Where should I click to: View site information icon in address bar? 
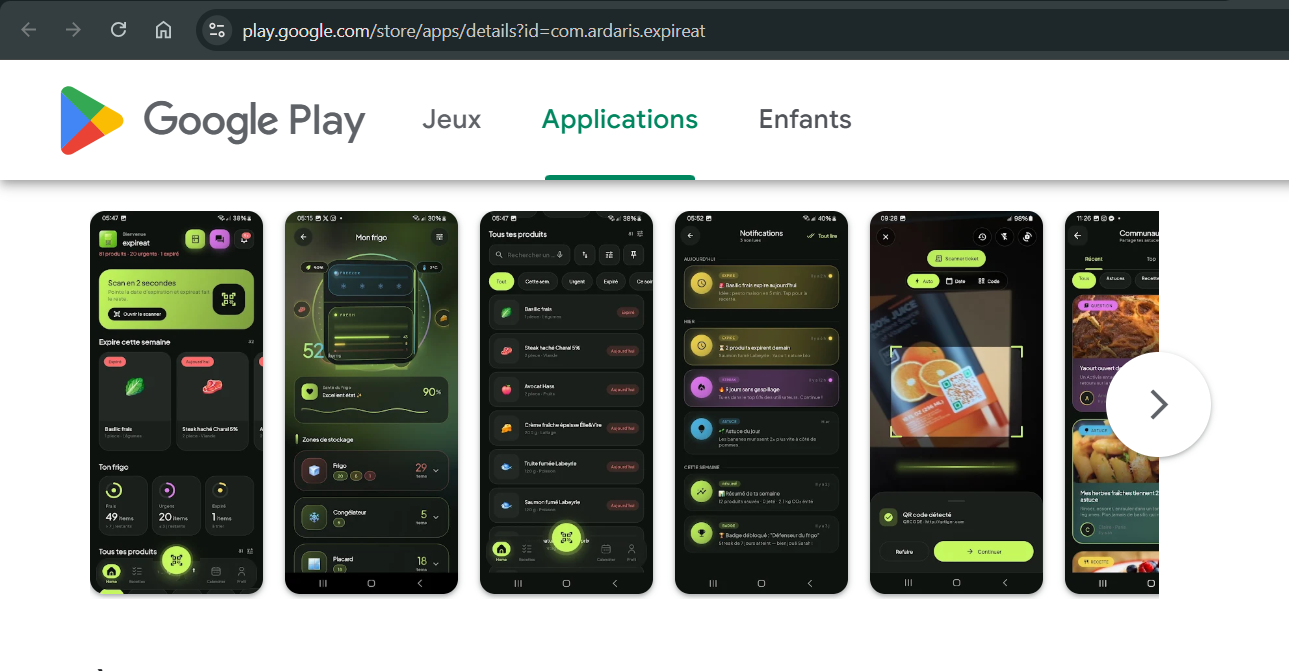pyautogui.click(x=217, y=30)
